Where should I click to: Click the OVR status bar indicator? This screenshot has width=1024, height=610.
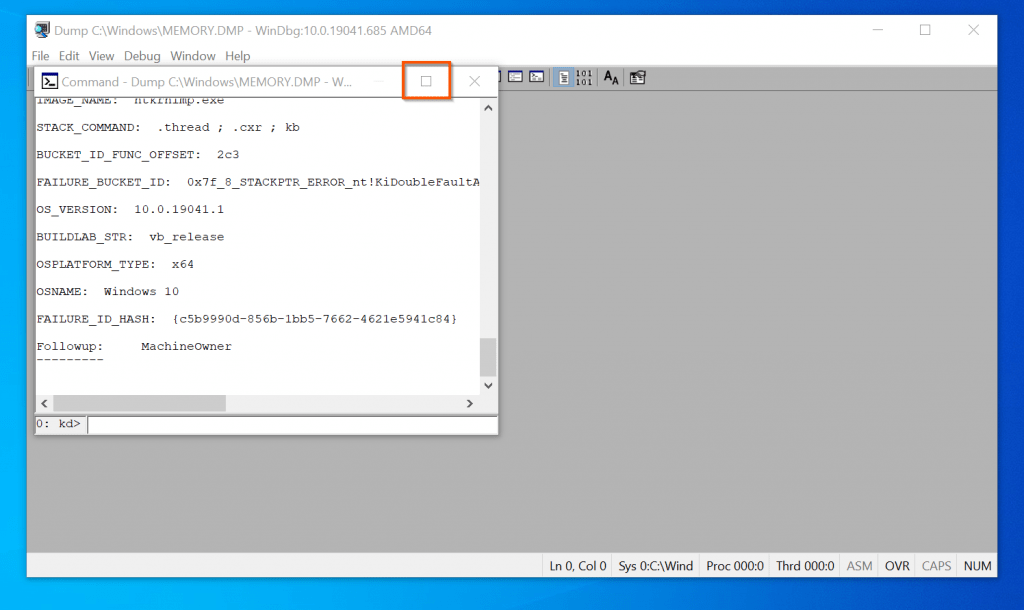tap(897, 566)
